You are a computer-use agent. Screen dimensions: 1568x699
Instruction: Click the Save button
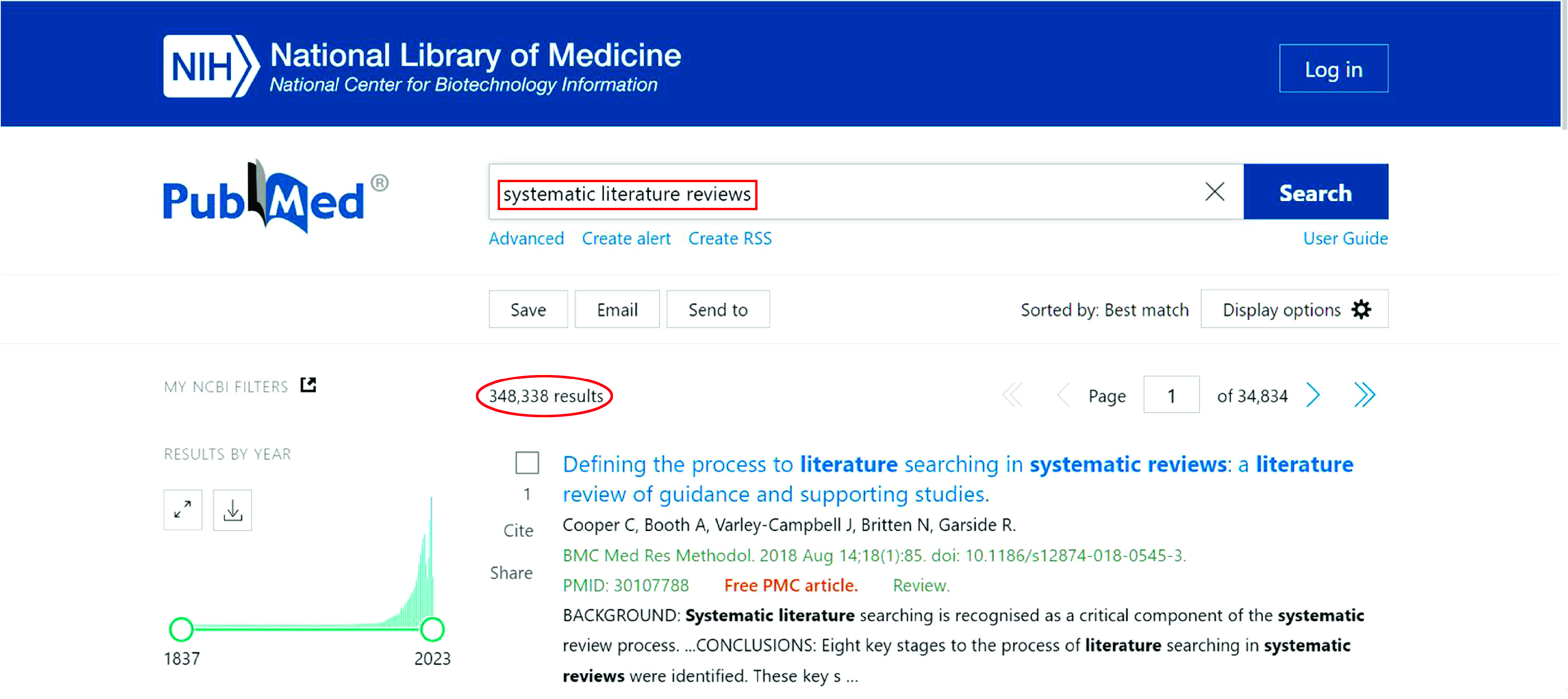pos(528,309)
